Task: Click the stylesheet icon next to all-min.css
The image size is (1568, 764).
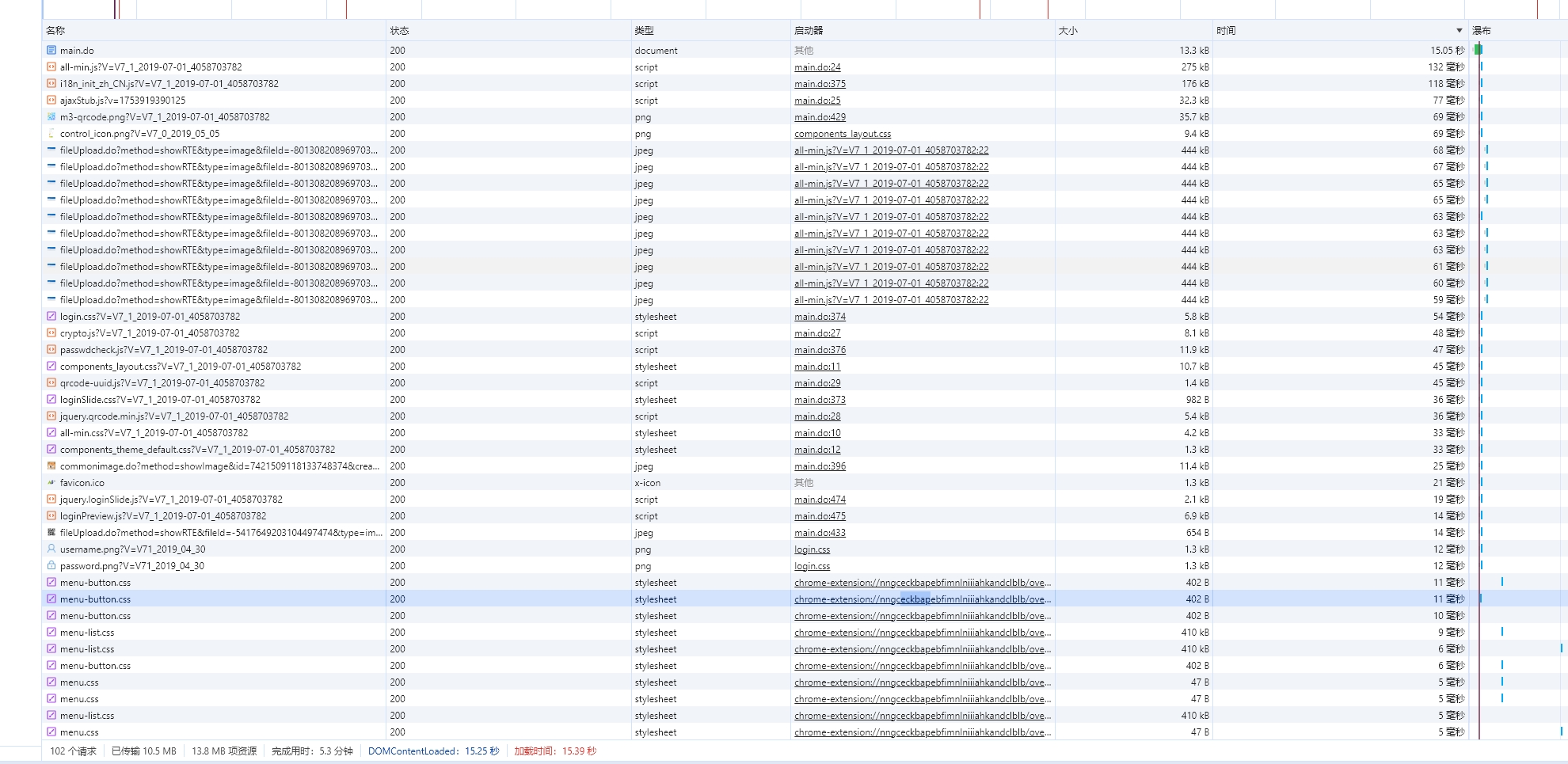Action: [x=51, y=432]
